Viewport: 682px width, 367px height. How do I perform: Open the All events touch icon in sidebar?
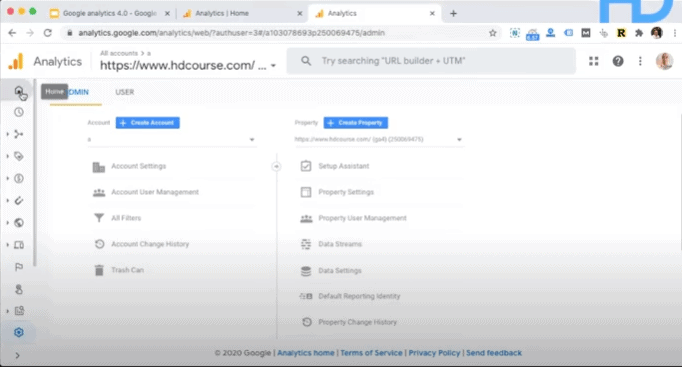[x=19, y=289]
